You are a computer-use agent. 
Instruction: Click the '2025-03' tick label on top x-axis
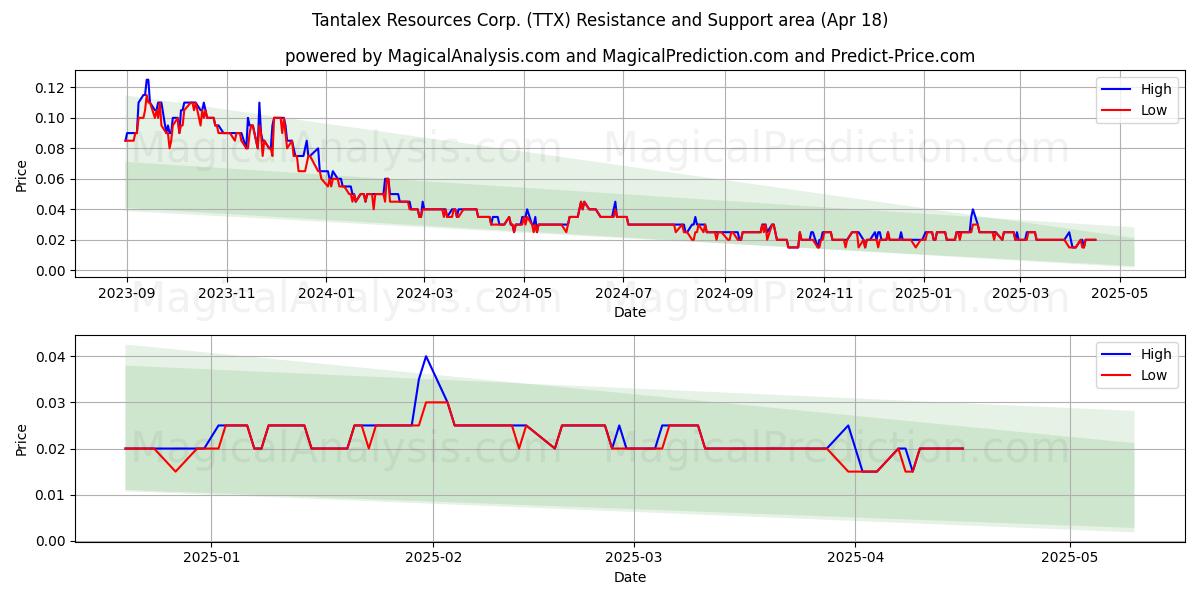coord(1021,293)
